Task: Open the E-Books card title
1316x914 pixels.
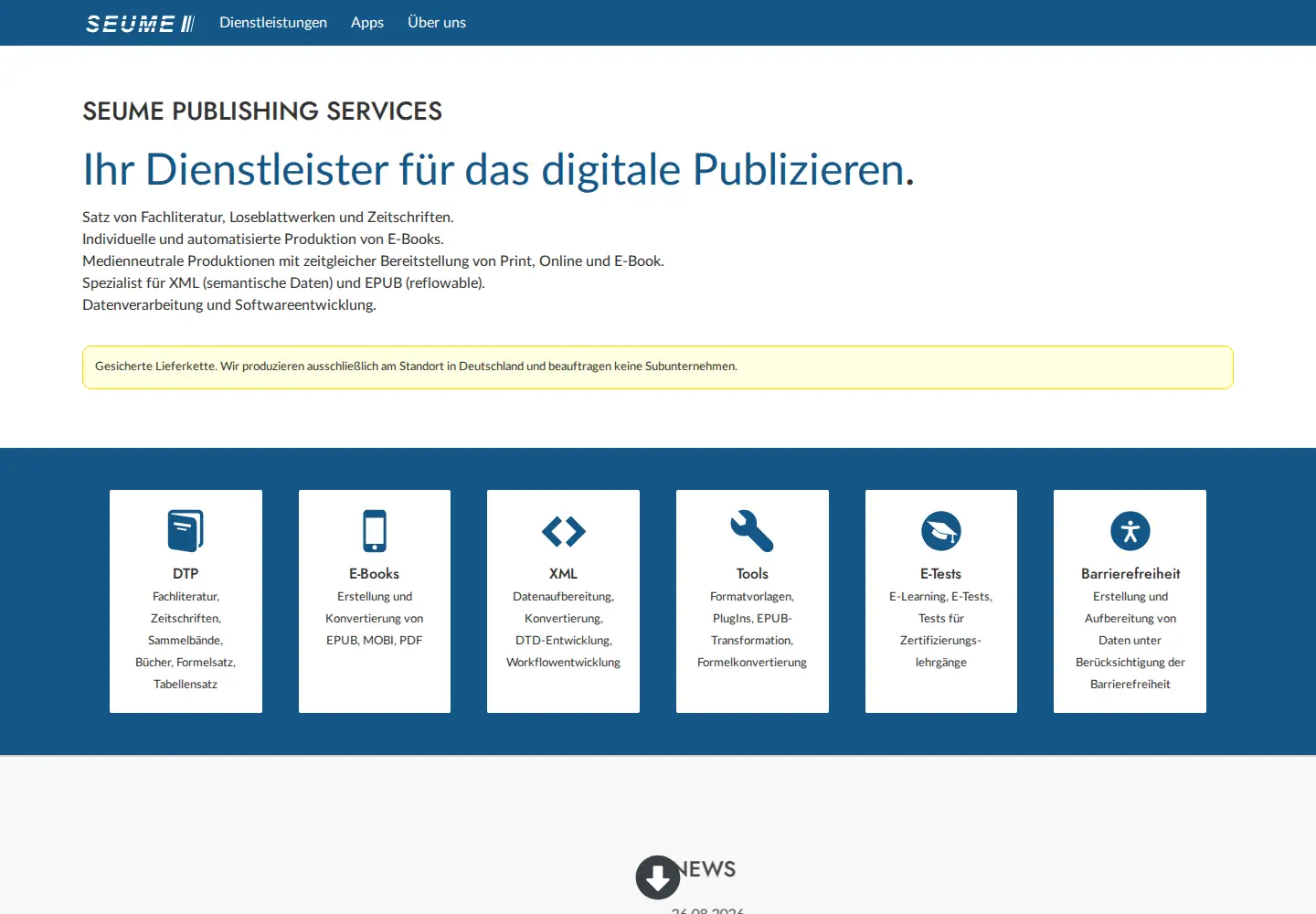Action: pyautogui.click(x=375, y=574)
